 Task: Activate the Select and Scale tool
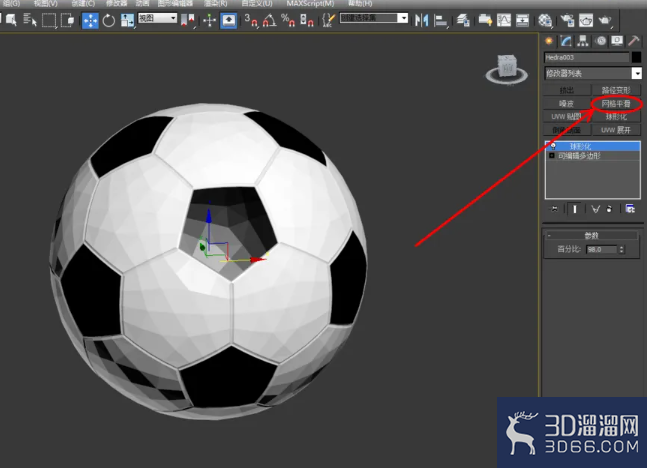(127, 20)
